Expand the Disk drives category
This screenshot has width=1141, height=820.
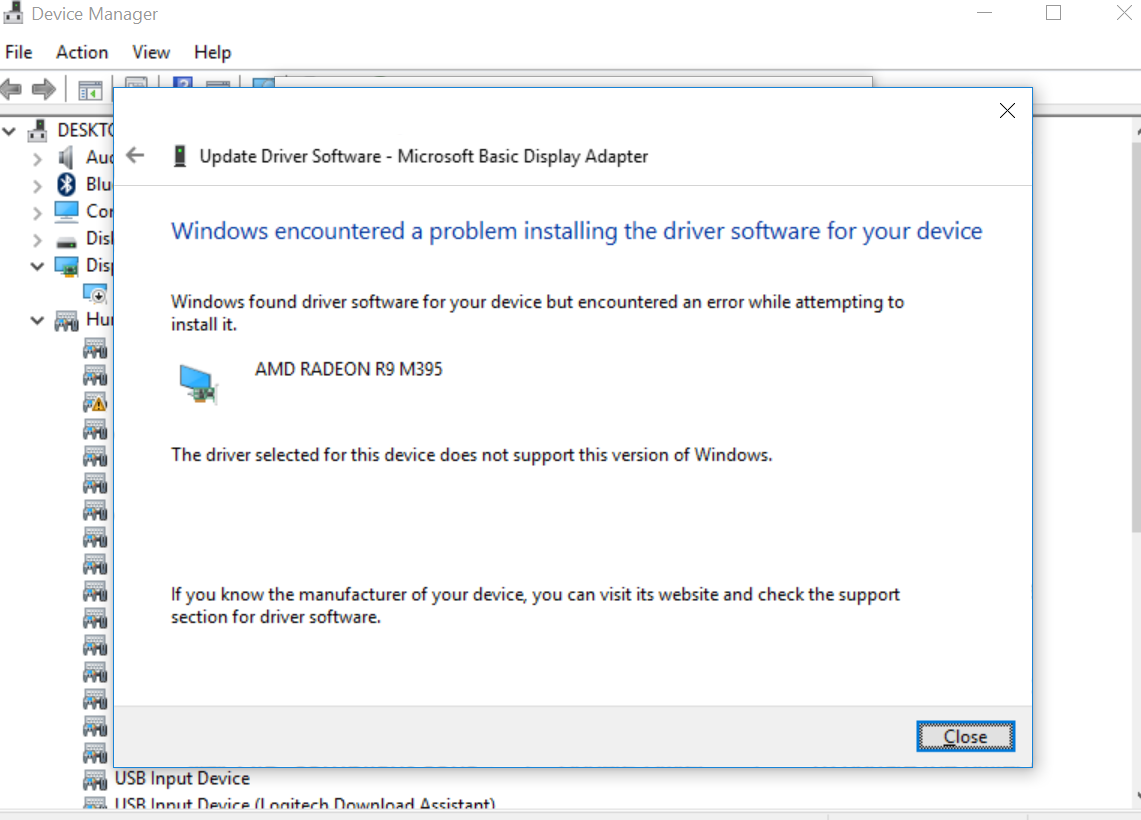(x=37, y=239)
